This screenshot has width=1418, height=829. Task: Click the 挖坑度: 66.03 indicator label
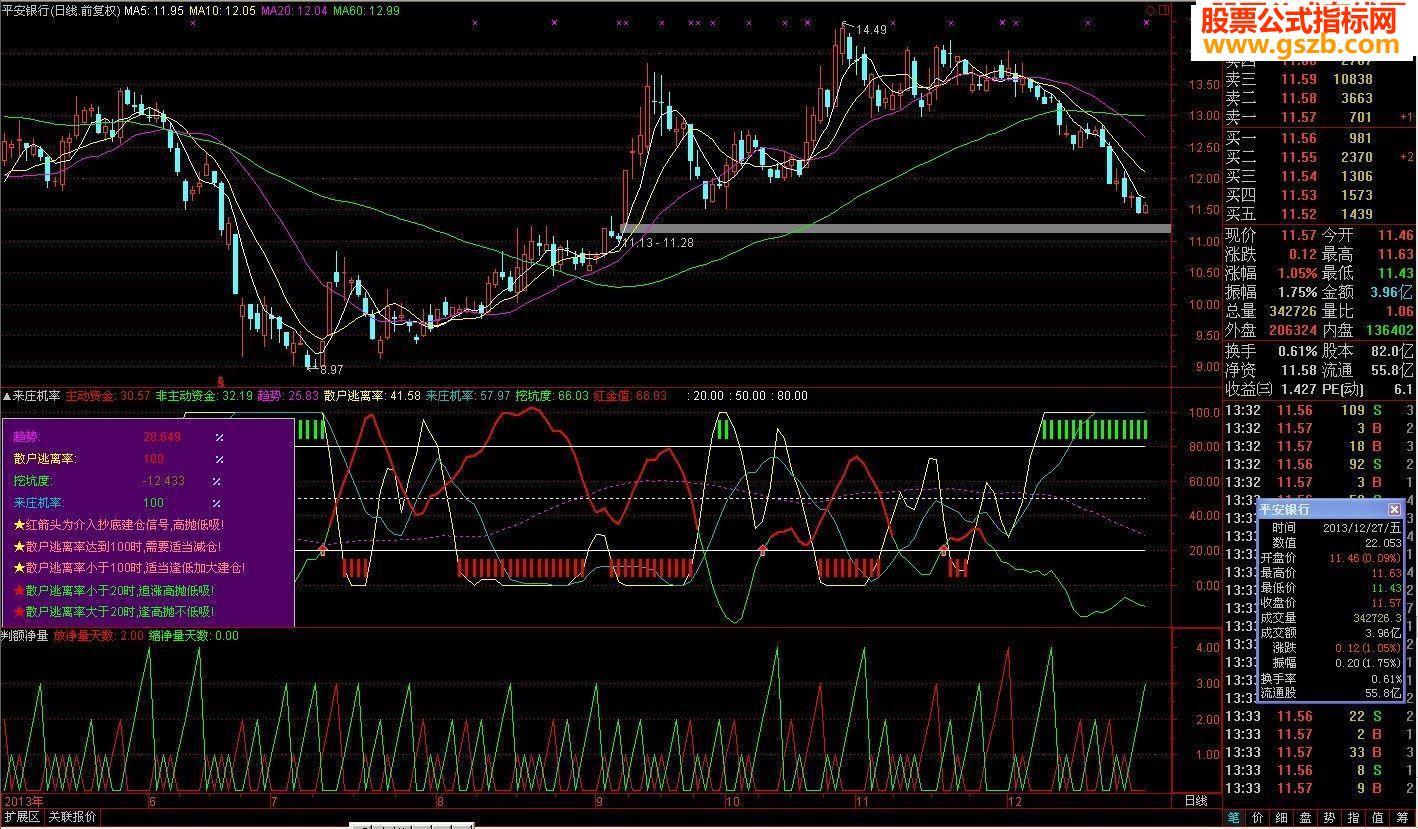tap(552, 396)
